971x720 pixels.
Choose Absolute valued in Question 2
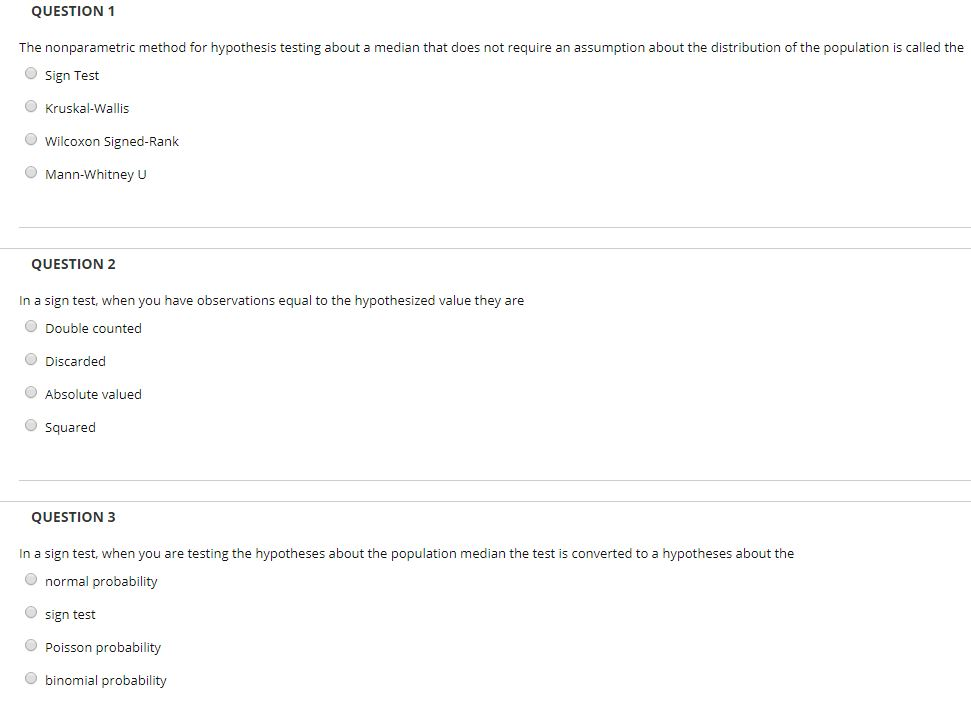(x=31, y=391)
